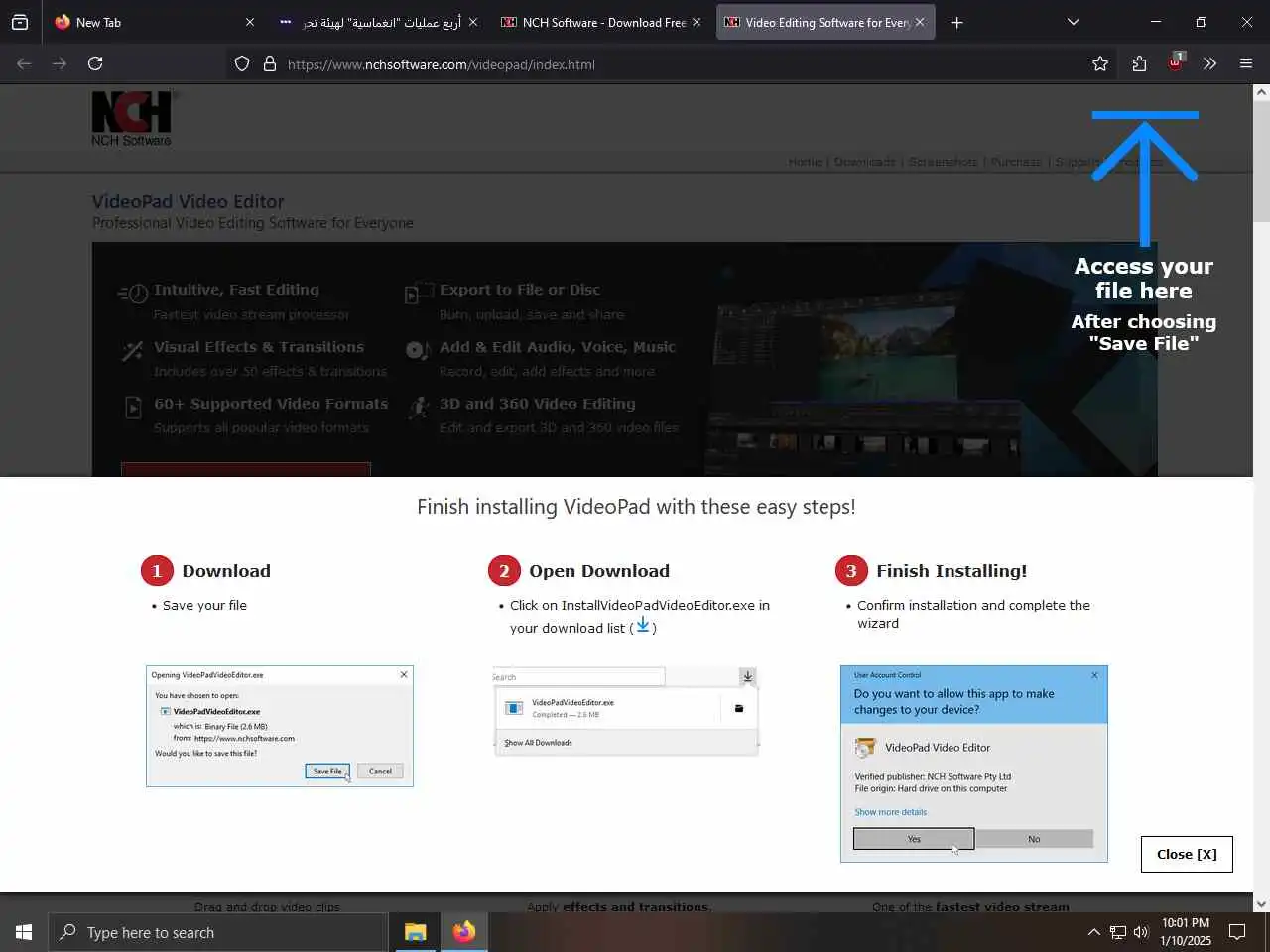Screen dimensions: 1270x952
Task: Close the Arabic-titled tab
Action: tap(472, 22)
